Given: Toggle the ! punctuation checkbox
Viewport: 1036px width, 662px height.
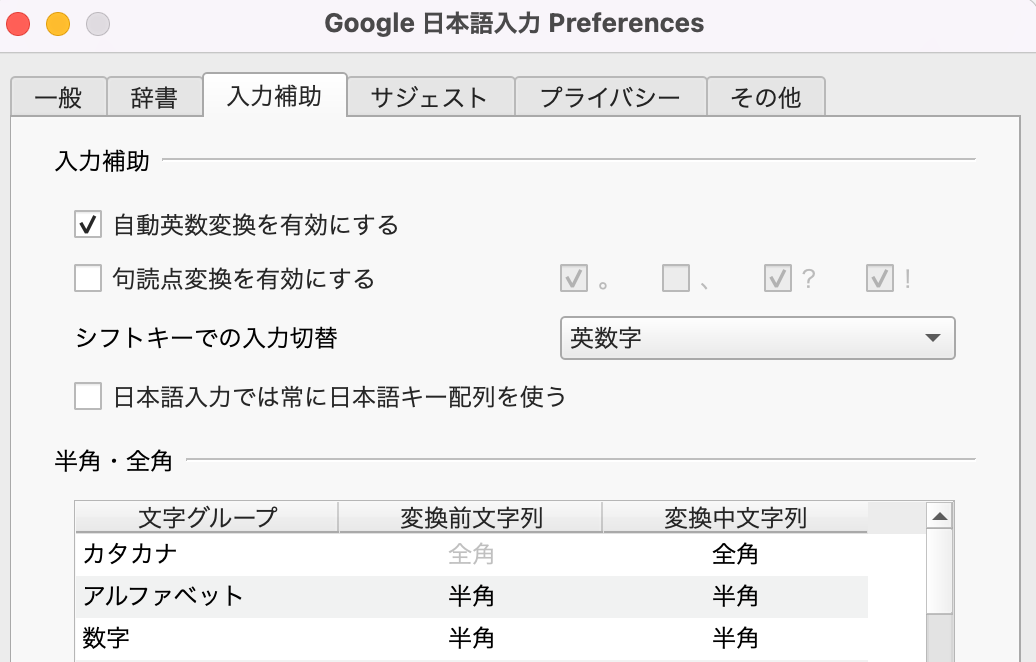Looking at the screenshot, I should pyautogui.click(x=879, y=278).
